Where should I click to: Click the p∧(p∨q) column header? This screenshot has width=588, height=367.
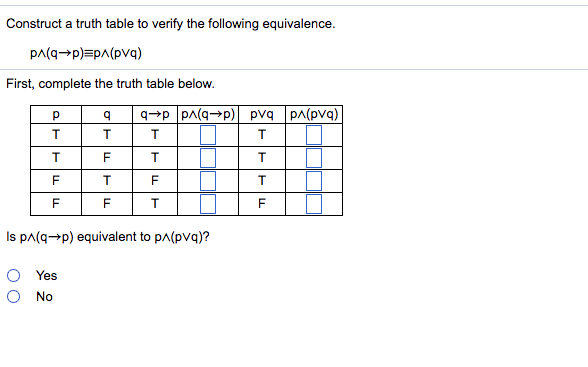314,114
